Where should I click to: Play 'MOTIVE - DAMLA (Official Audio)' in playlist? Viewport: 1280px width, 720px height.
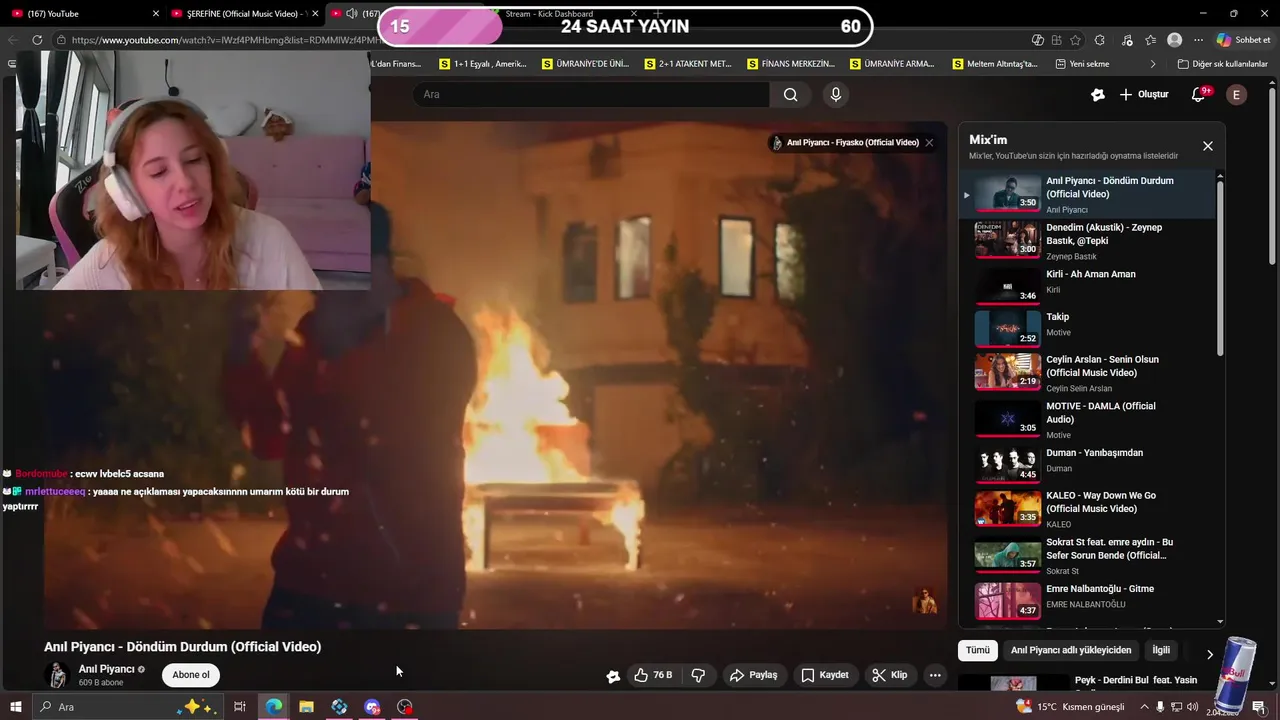point(1088,420)
